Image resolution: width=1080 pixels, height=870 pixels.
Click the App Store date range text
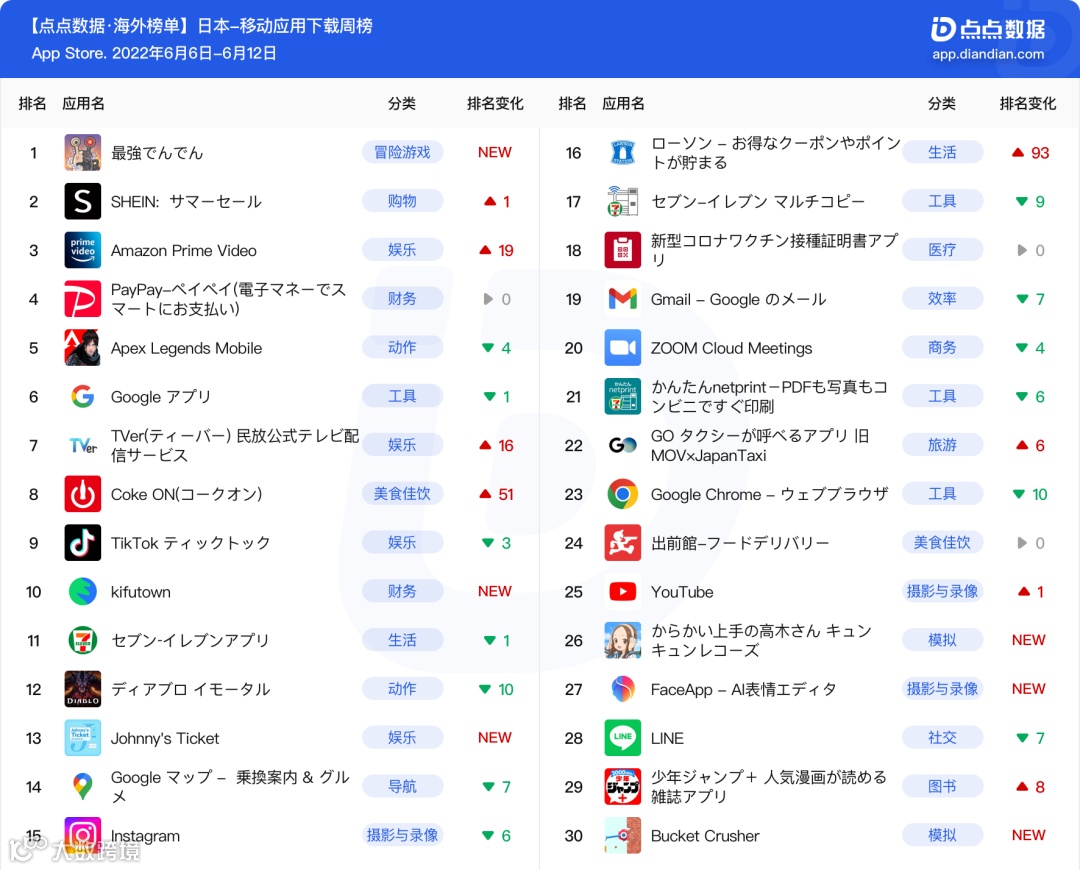pos(154,54)
